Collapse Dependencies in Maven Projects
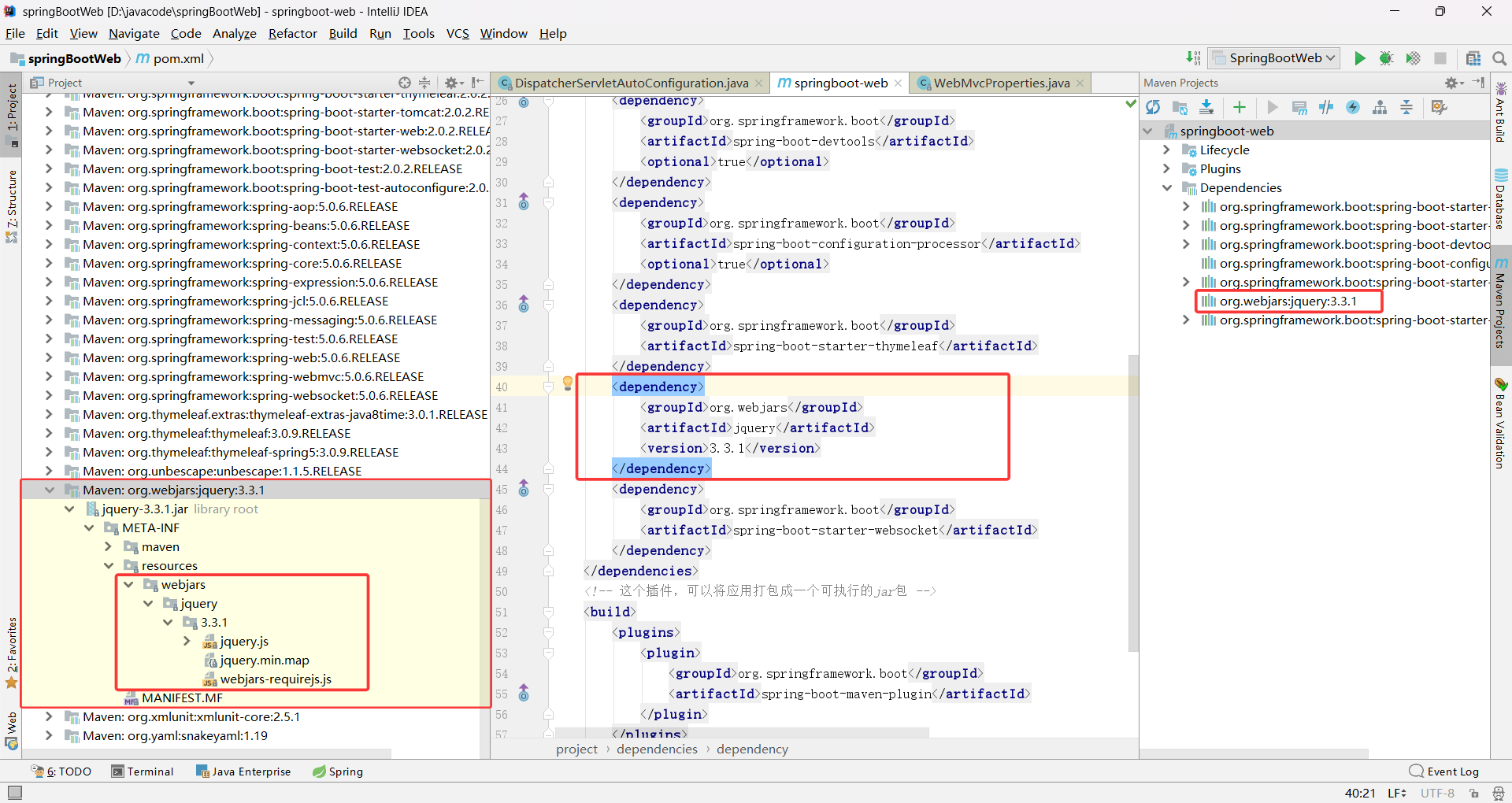Screen dimensions: 1512x803 1166,187
